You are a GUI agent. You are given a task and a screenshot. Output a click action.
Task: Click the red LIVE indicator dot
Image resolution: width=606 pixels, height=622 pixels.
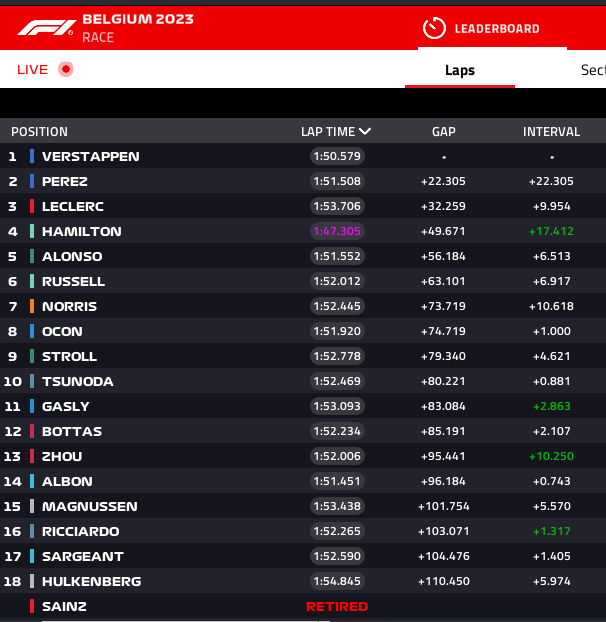point(66,69)
